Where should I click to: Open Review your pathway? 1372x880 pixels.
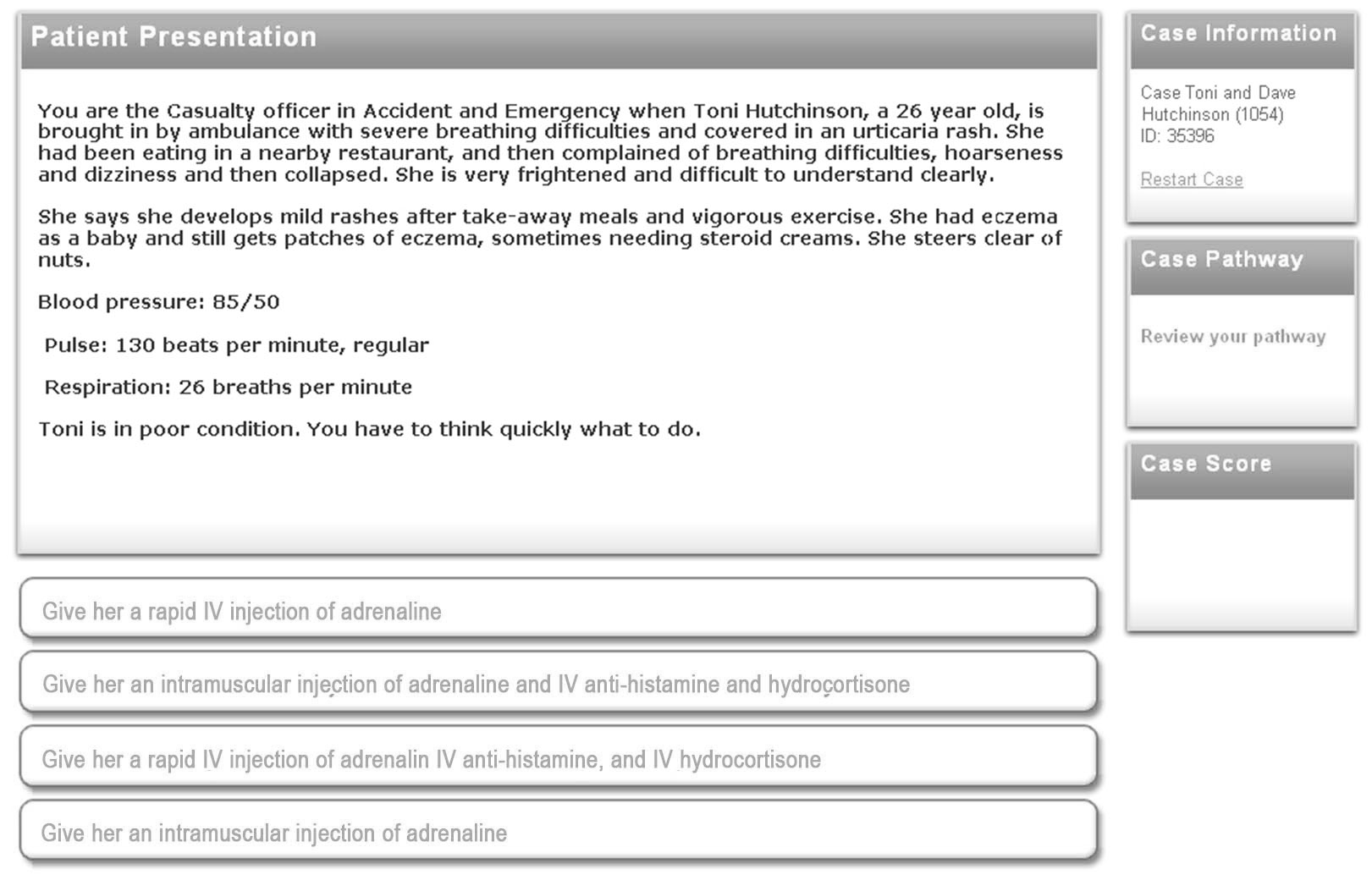tap(1232, 337)
